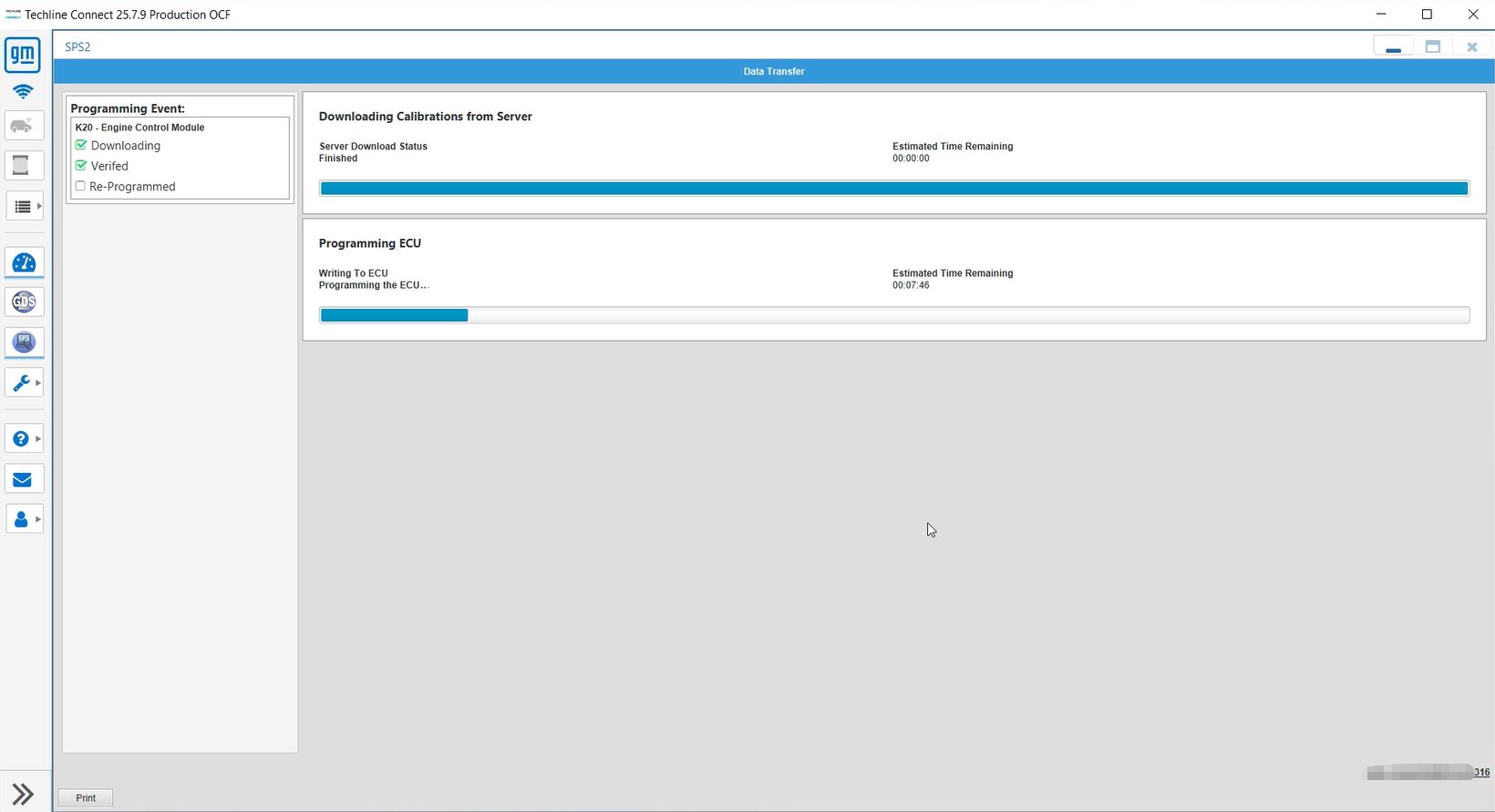Screen dimensions: 1495x812
Task: Expand the sidebar with double-chevron button
Action: pos(23,793)
